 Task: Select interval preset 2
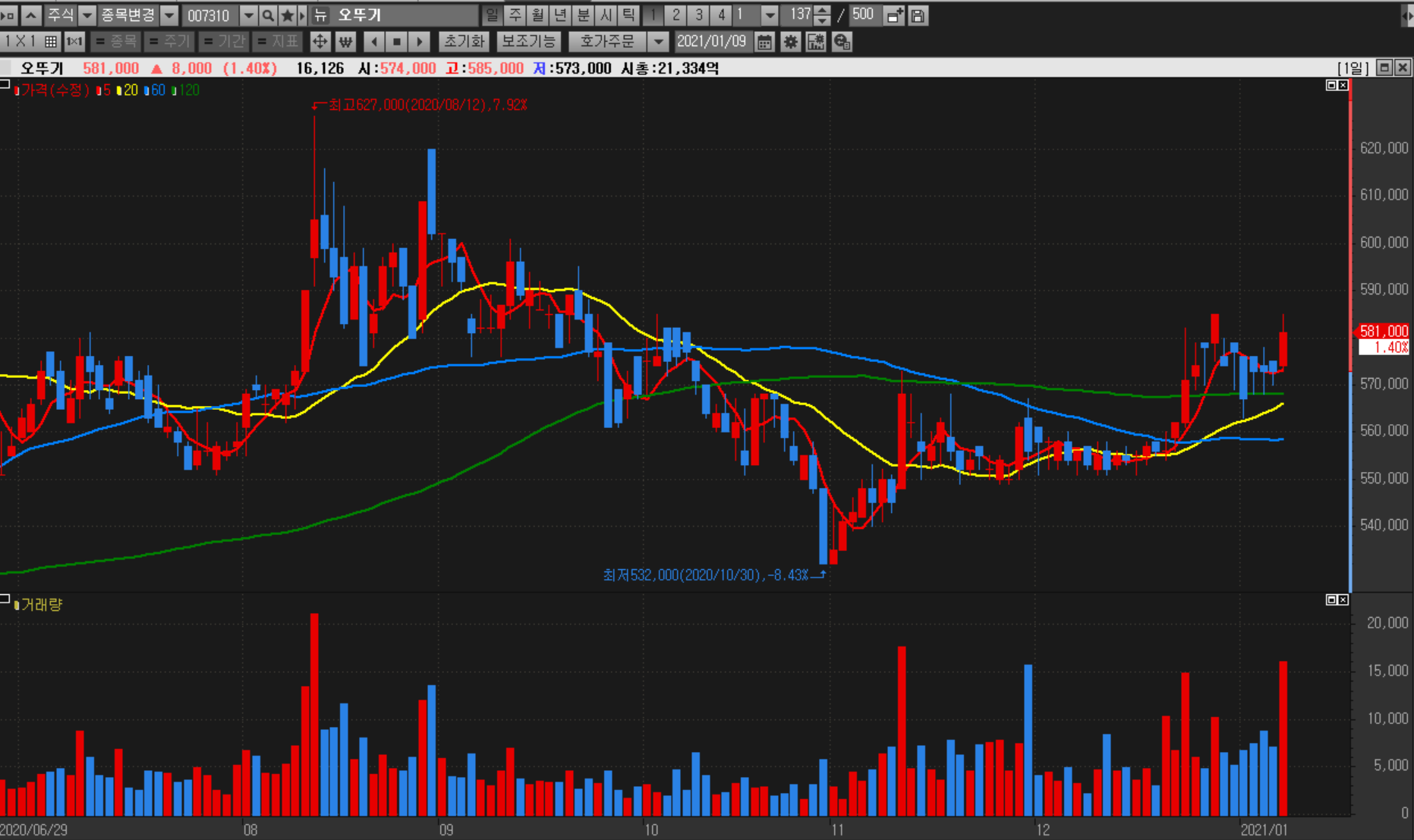pyautogui.click(x=676, y=15)
